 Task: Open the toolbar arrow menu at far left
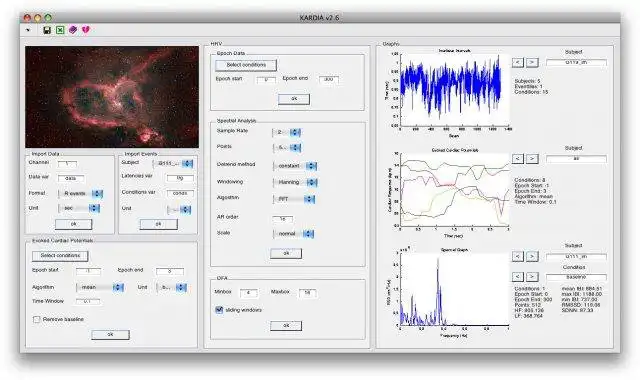pyautogui.click(x=28, y=30)
